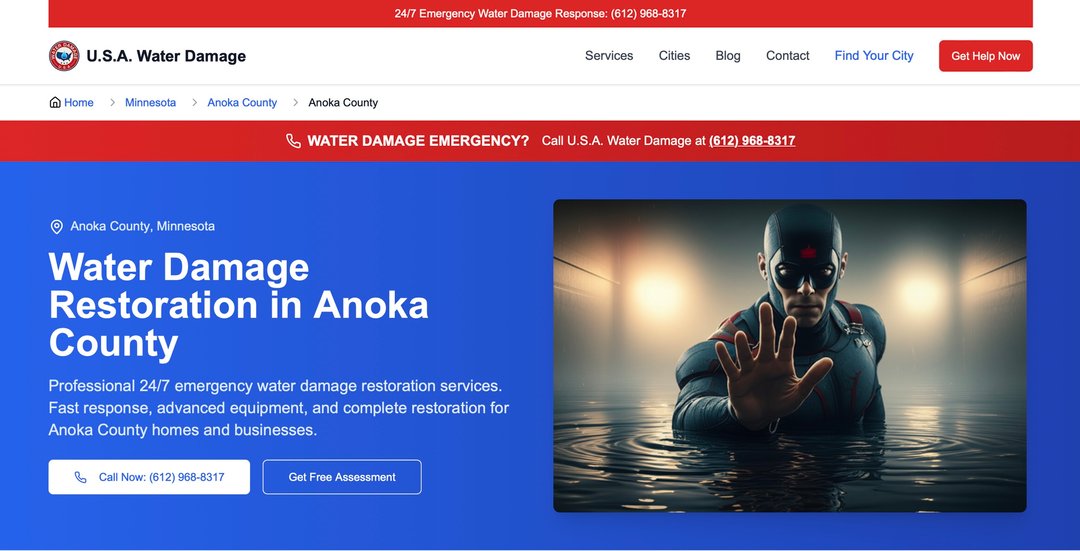Click the U.S.A. Water Damage logo icon
The width and height of the screenshot is (1080, 551).
click(64, 56)
